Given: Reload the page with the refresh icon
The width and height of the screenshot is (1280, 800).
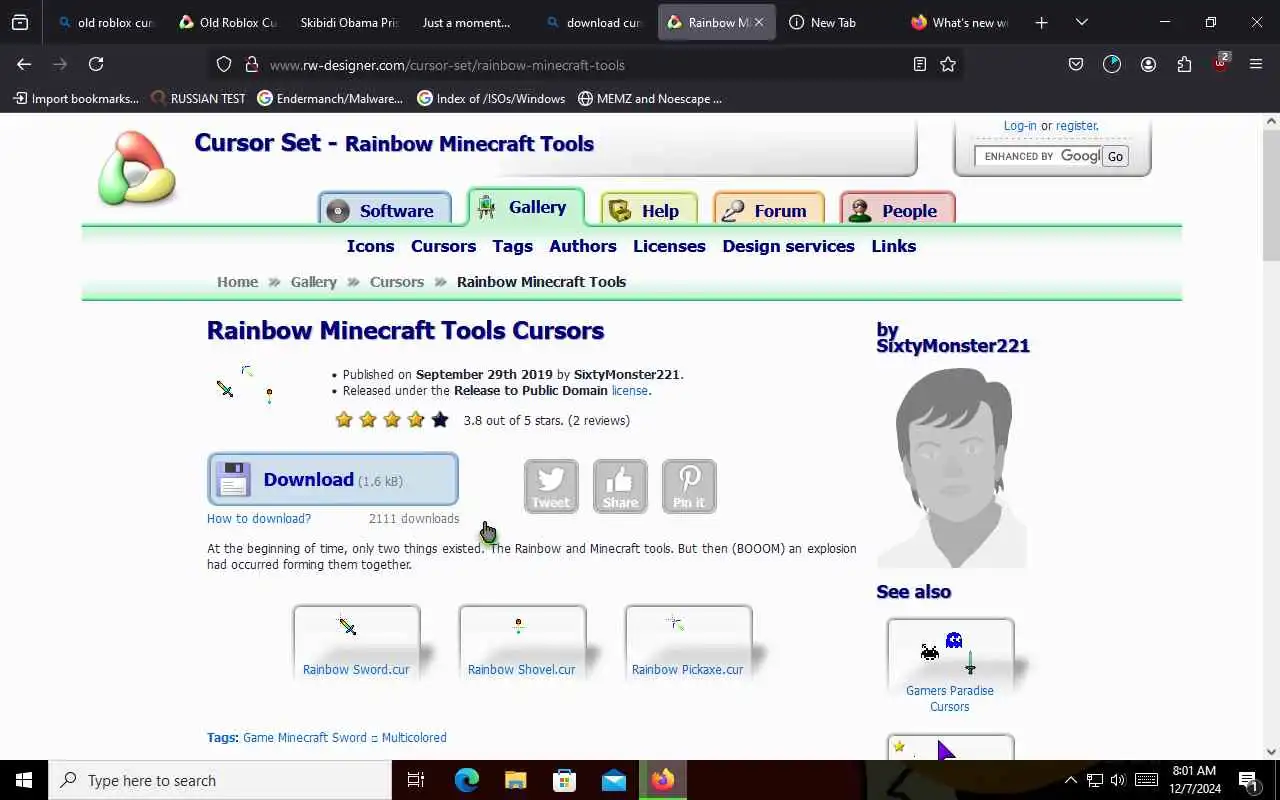Looking at the screenshot, I should coord(96,64).
